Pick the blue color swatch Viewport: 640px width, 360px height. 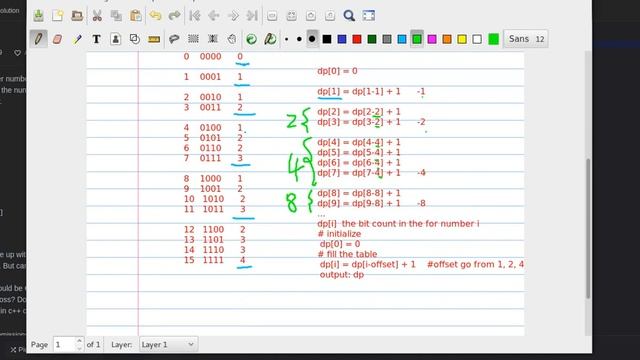click(x=342, y=39)
